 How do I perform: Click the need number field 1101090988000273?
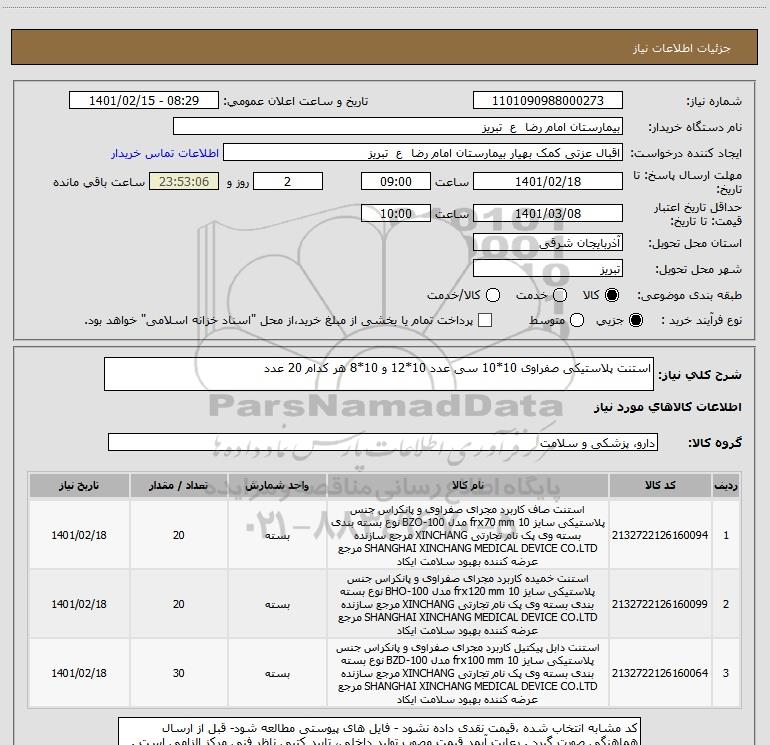(548, 101)
